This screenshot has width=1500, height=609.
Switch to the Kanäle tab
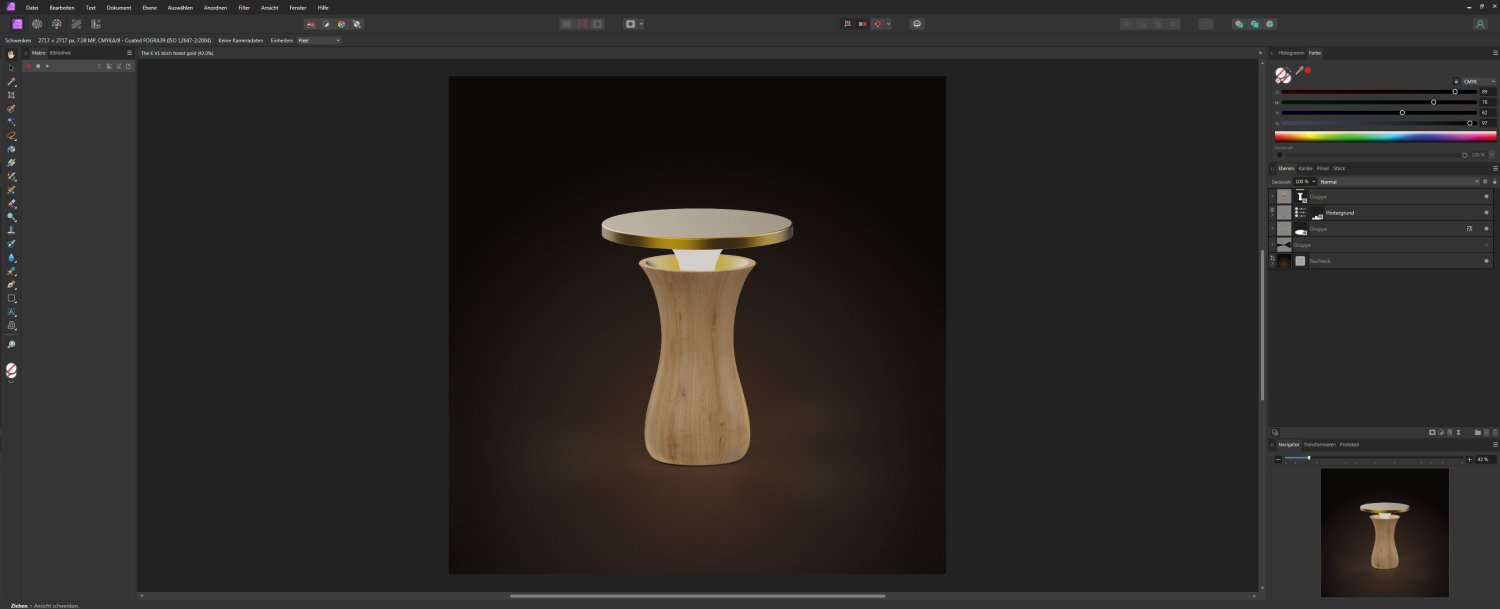coord(1305,168)
